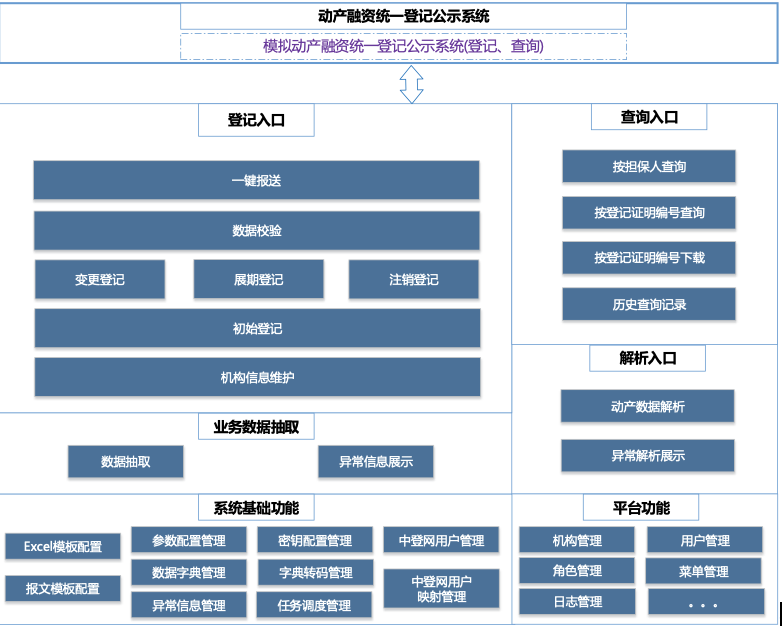782x628 pixels.
Task: Click the 变更登记 box
Action: 100,280
